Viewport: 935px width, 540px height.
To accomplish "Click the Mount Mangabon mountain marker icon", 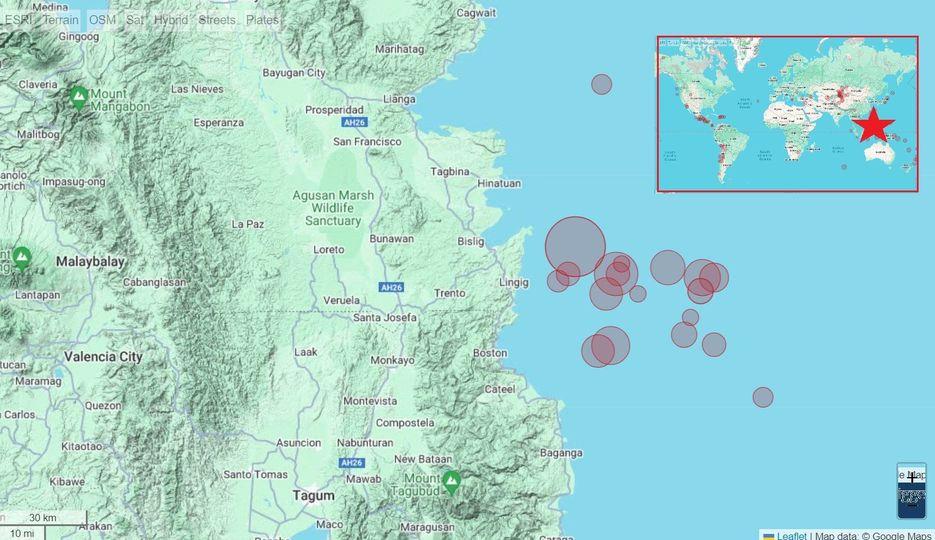I will 79,97.
